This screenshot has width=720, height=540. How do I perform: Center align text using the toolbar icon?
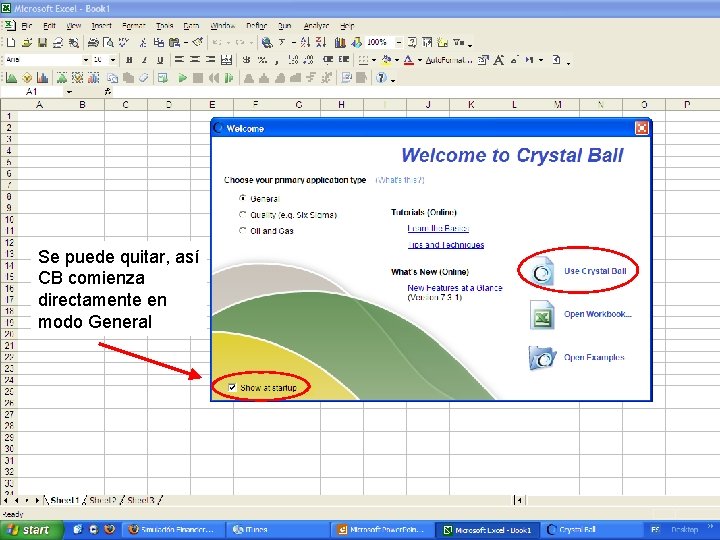pos(195,60)
